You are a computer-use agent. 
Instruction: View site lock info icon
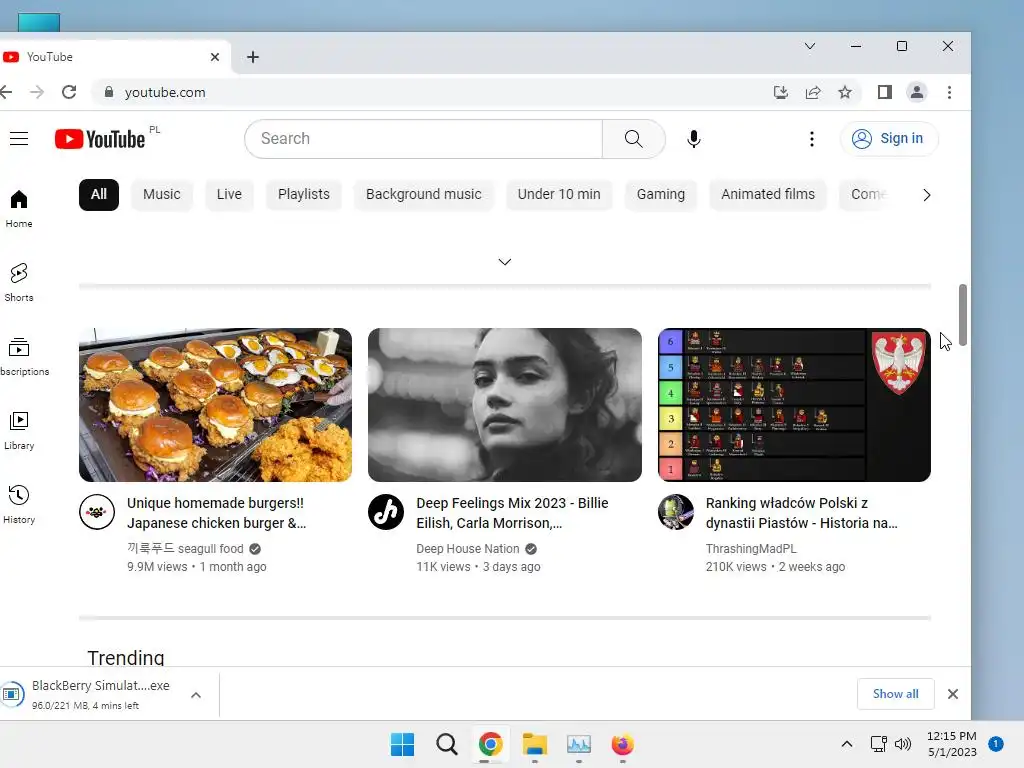pyautogui.click(x=109, y=92)
